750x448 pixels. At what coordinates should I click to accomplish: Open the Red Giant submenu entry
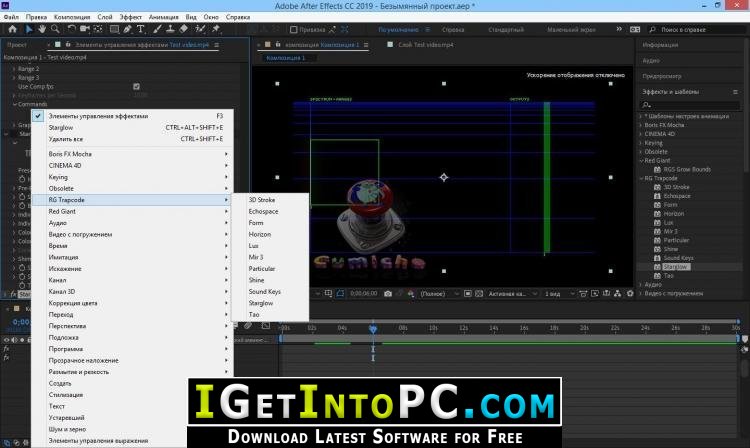click(x=132, y=211)
